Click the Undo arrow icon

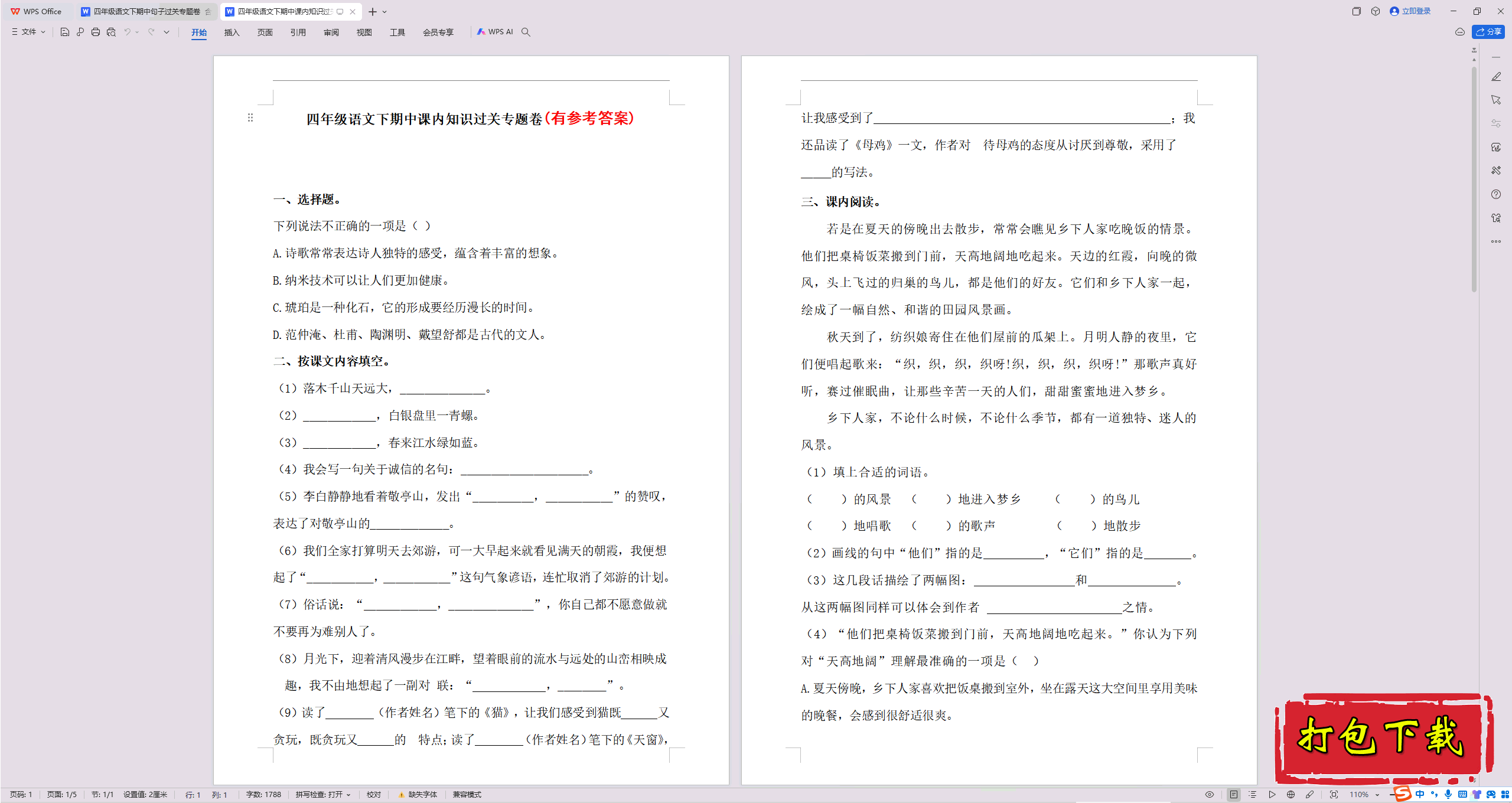pos(127,32)
